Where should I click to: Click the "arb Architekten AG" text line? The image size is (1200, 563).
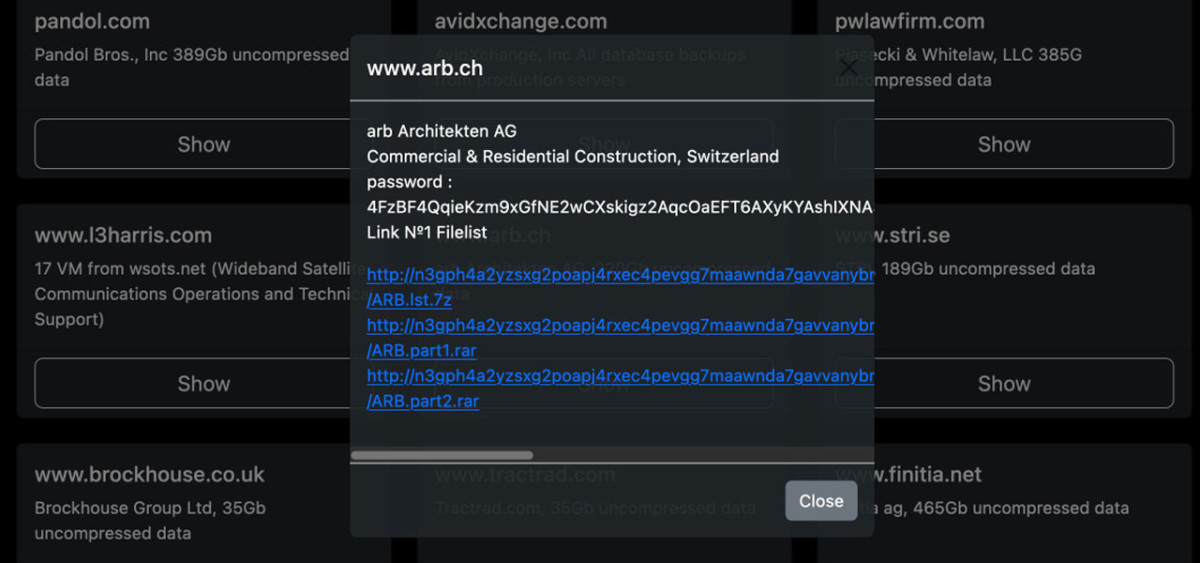pos(441,131)
